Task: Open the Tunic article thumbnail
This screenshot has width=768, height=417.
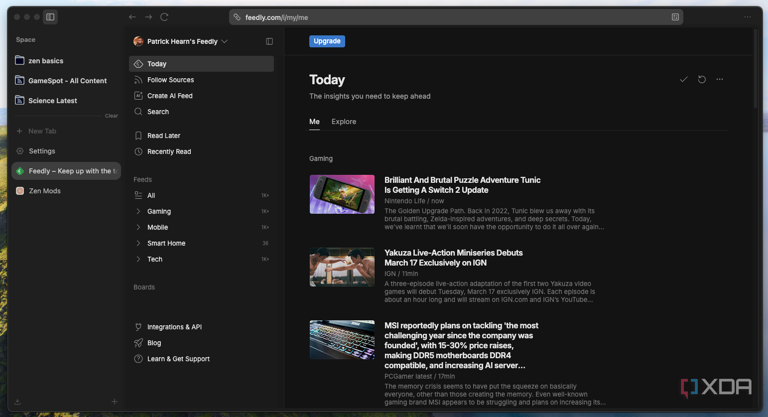Action: coord(342,195)
